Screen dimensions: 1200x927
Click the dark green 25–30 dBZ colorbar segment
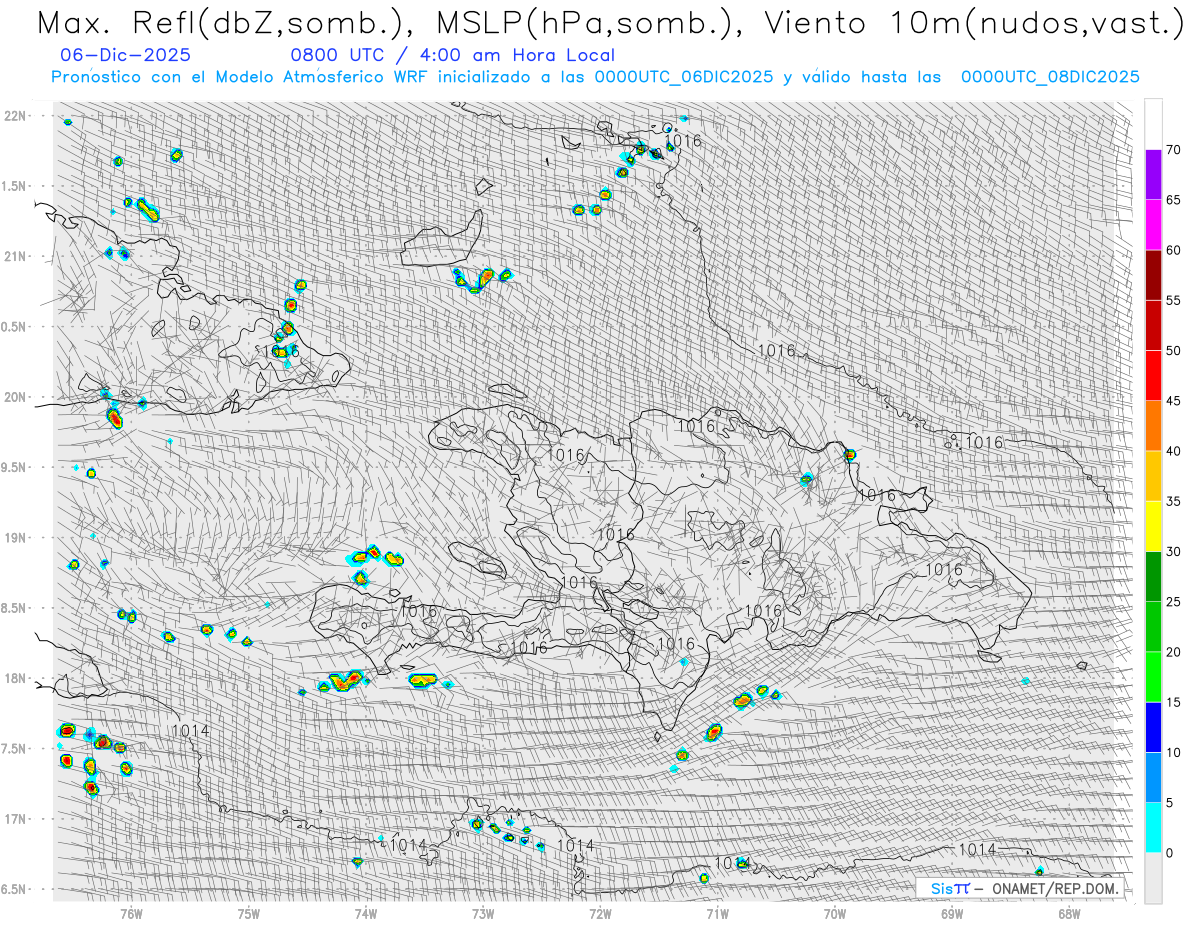coord(1153,576)
